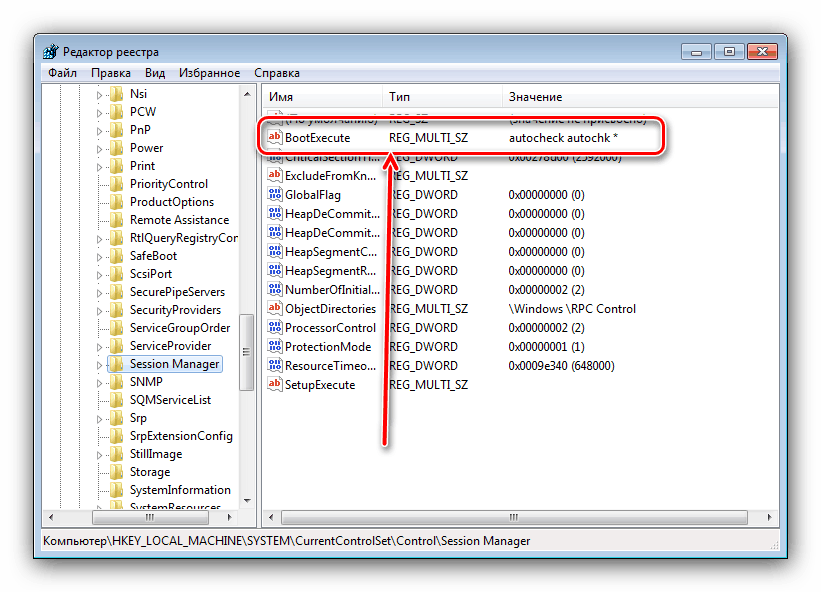
Task: Click the GlobalFlag DWORD icon
Action: (x=274, y=195)
